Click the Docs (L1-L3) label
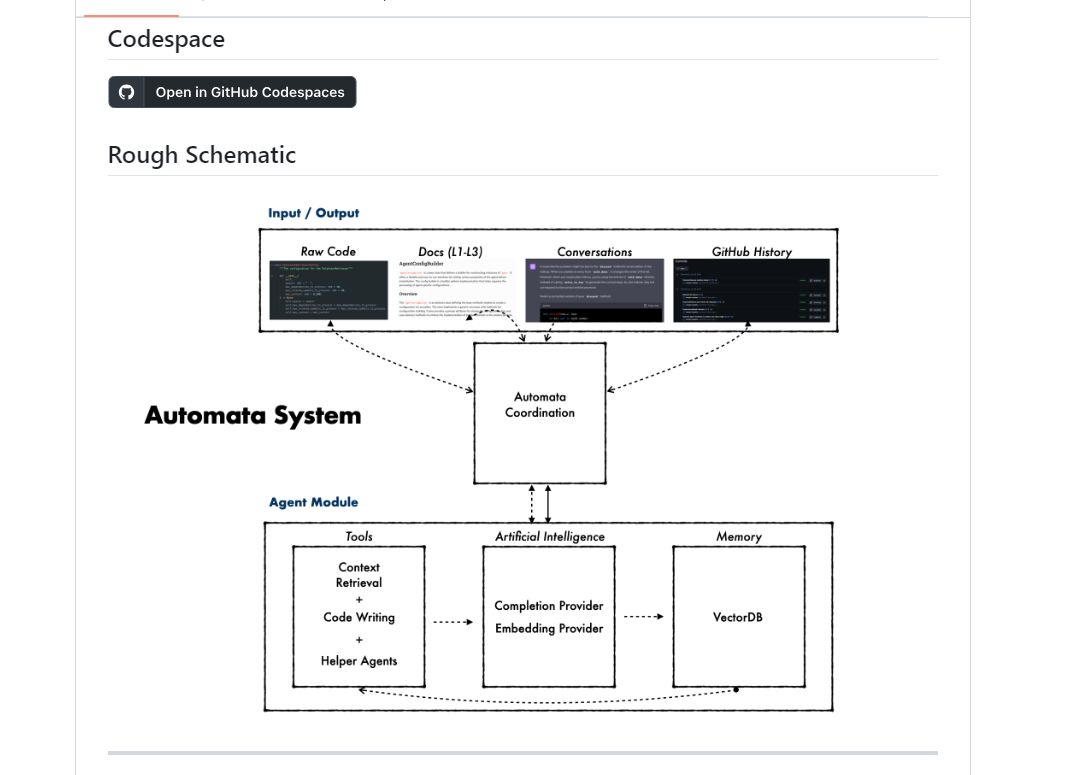This screenshot has height=775, width=1083. pyautogui.click(x=450, y=251)
